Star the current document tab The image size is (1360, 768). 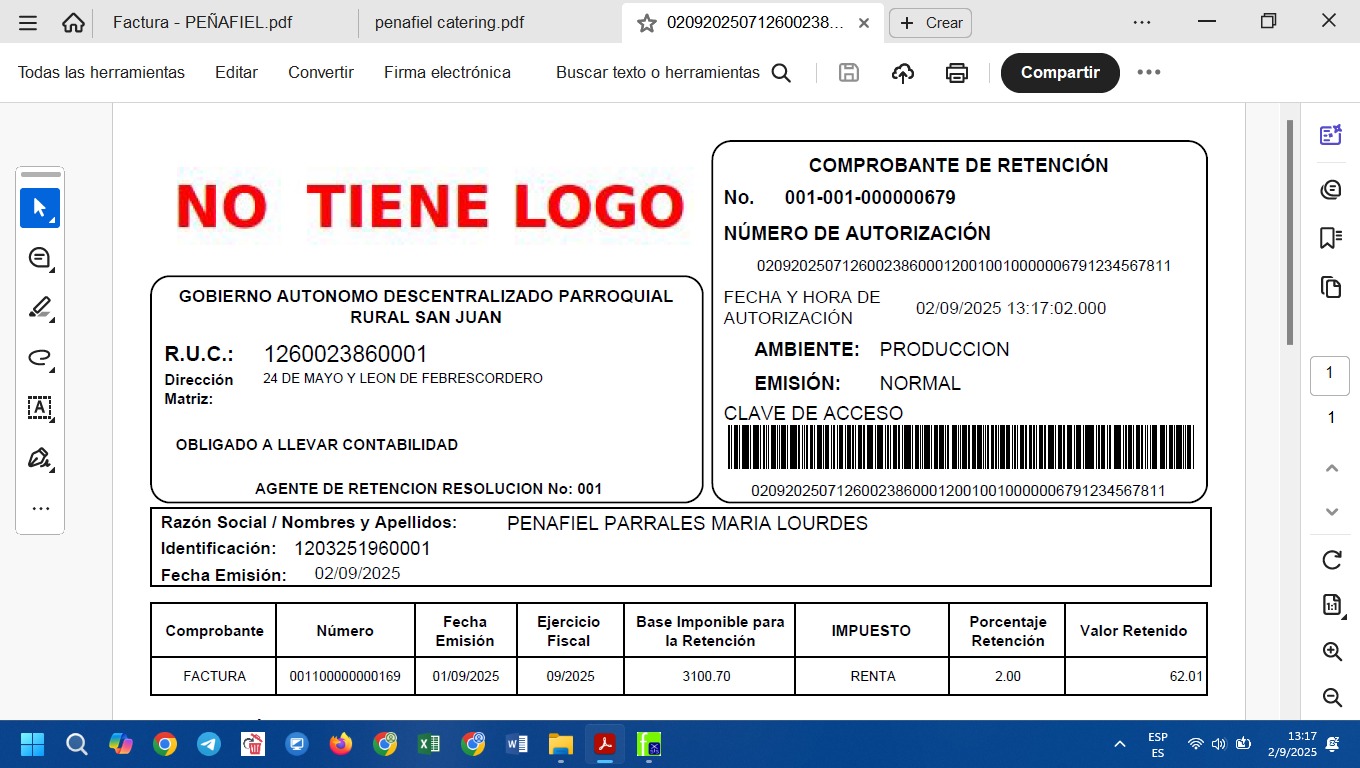pyautogui.click(x=647, y=23)
